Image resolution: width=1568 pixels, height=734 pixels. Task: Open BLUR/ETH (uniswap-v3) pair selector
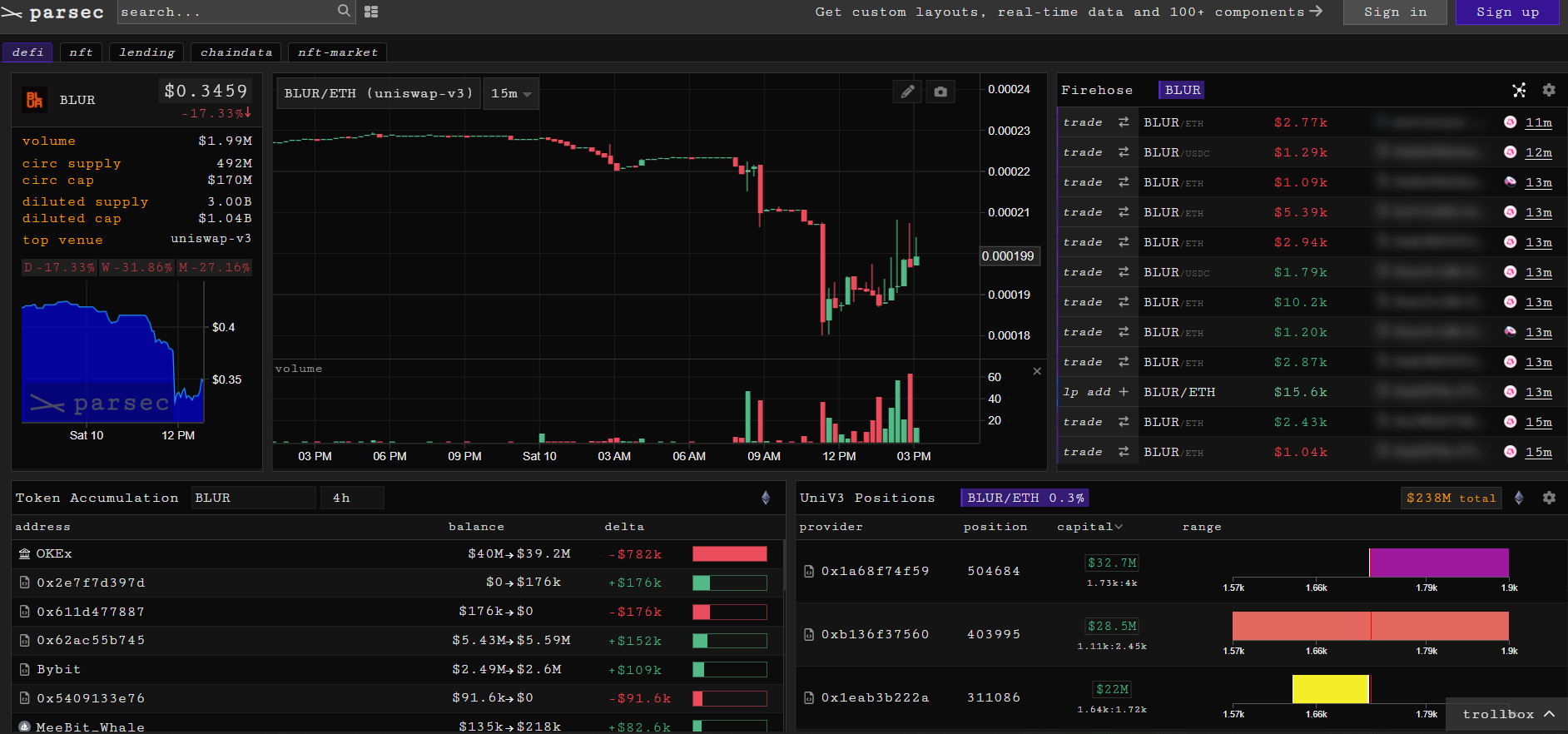(379, 93)
